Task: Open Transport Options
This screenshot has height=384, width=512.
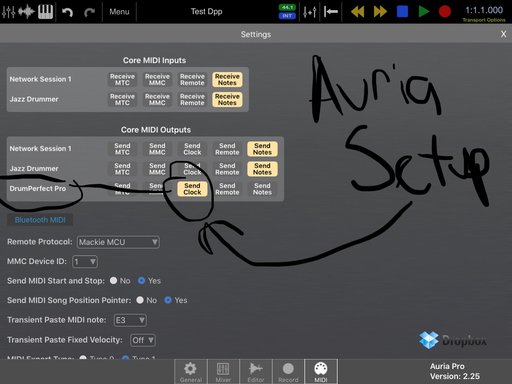Action: pos(484,20)
